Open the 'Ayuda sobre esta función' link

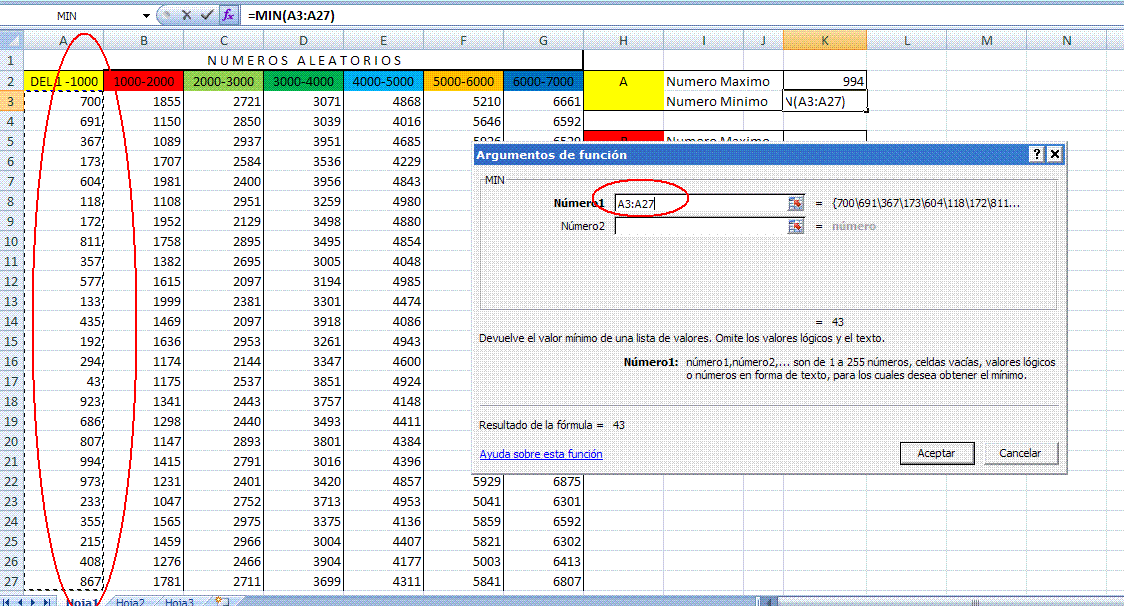click(x=540, y=454)
